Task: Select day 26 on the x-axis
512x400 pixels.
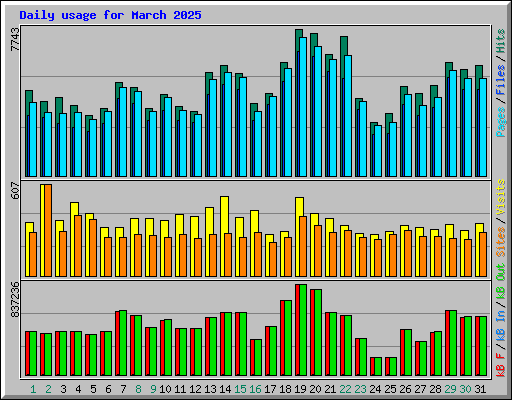Action: (x=405, y=389)
